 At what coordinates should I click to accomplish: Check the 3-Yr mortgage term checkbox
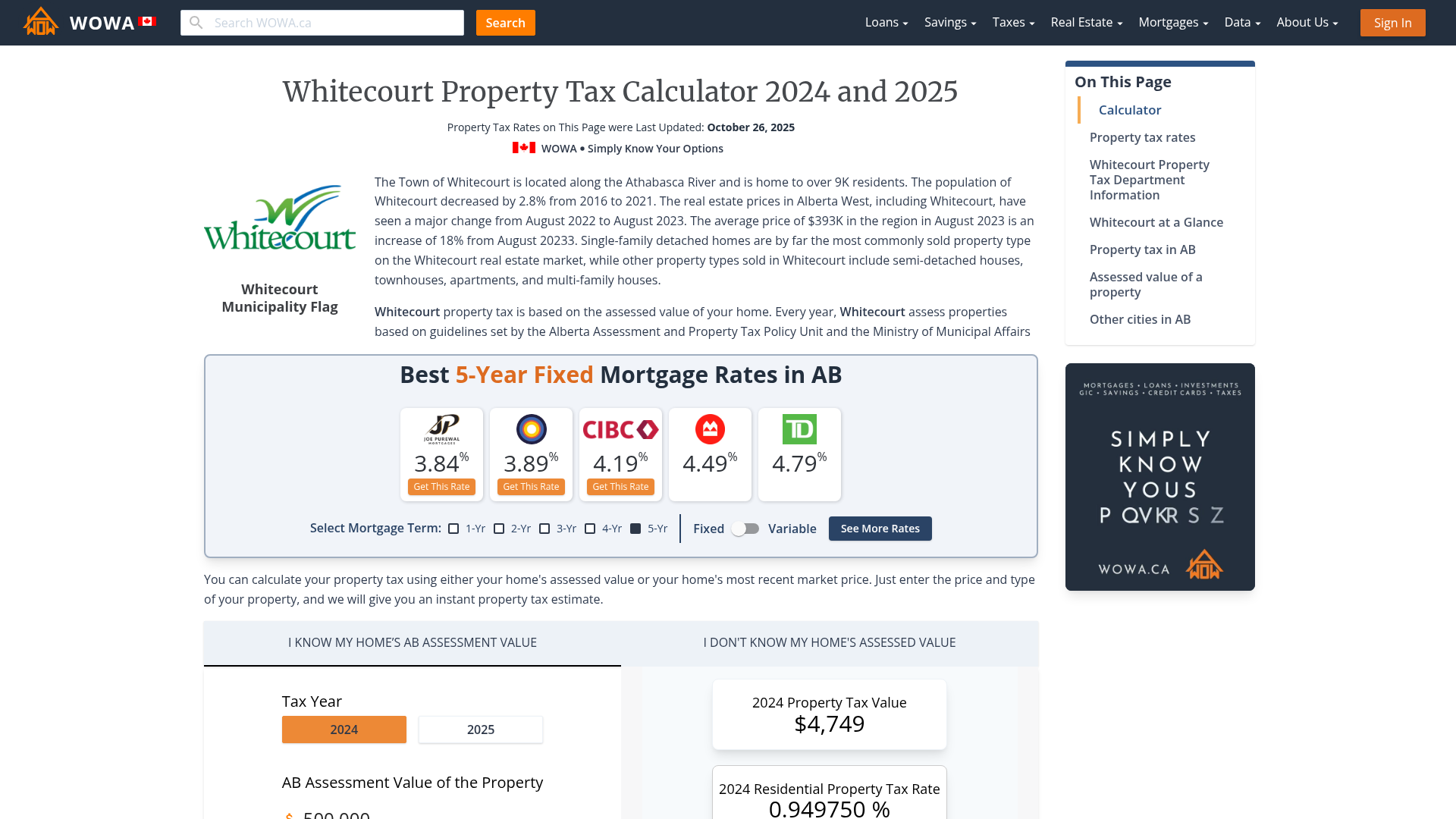(x=544, y=529)
